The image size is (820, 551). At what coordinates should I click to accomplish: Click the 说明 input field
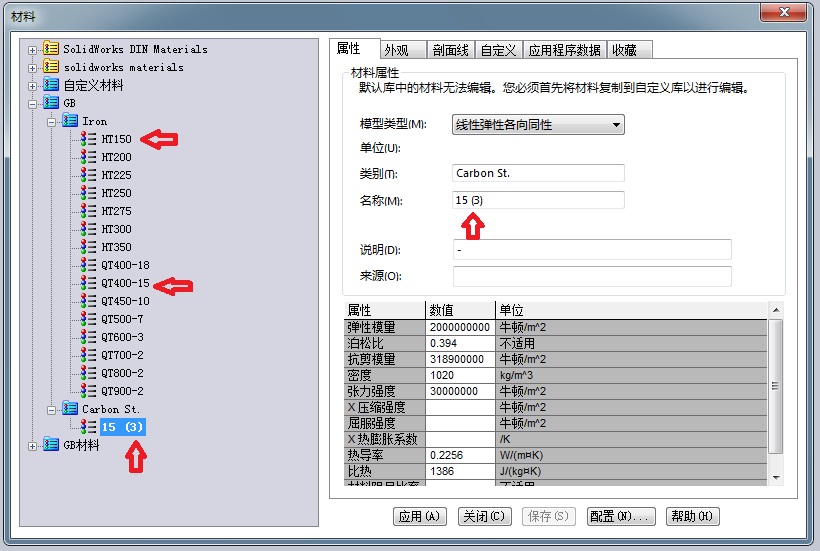tap(592, 249)
